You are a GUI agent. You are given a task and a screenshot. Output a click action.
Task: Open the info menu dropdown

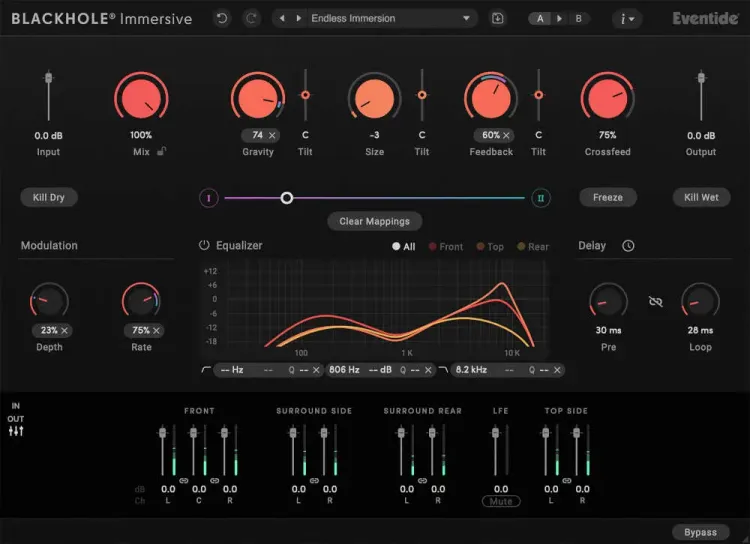627,19
